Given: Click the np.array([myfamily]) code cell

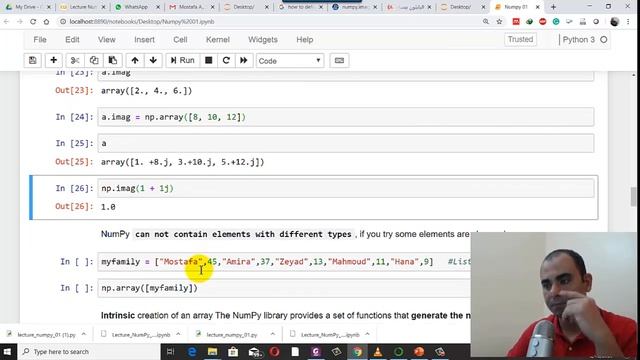Looking at the screenshot, I should (284, 288).
